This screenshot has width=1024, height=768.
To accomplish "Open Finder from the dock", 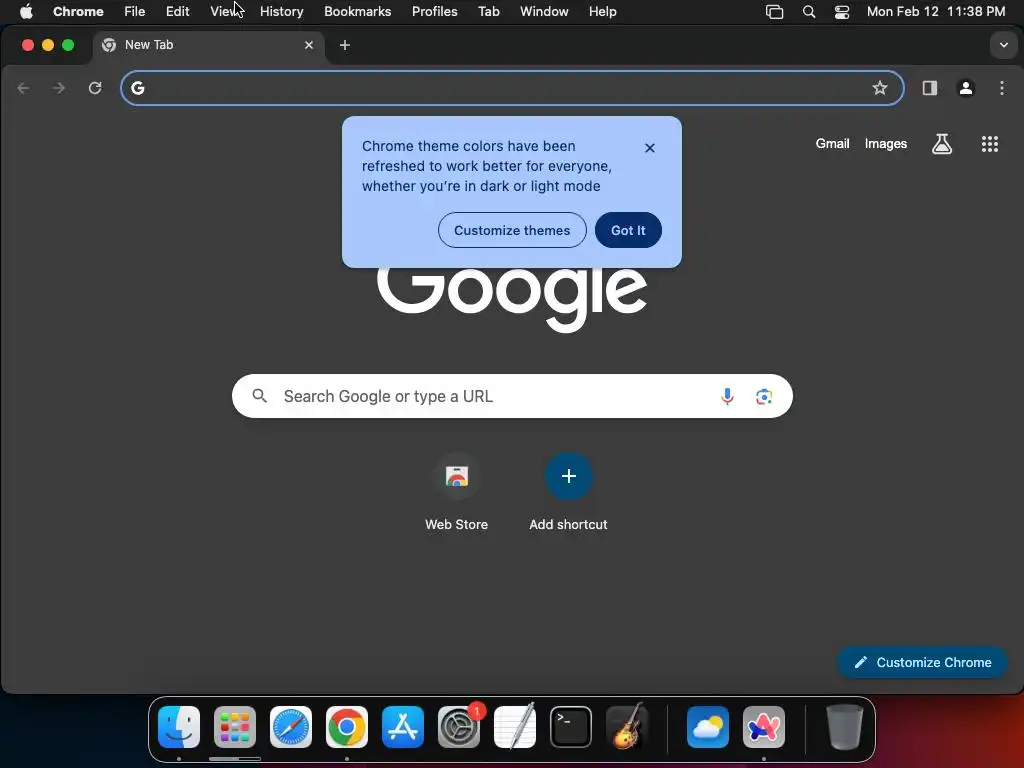I will [x=179, y=727].
